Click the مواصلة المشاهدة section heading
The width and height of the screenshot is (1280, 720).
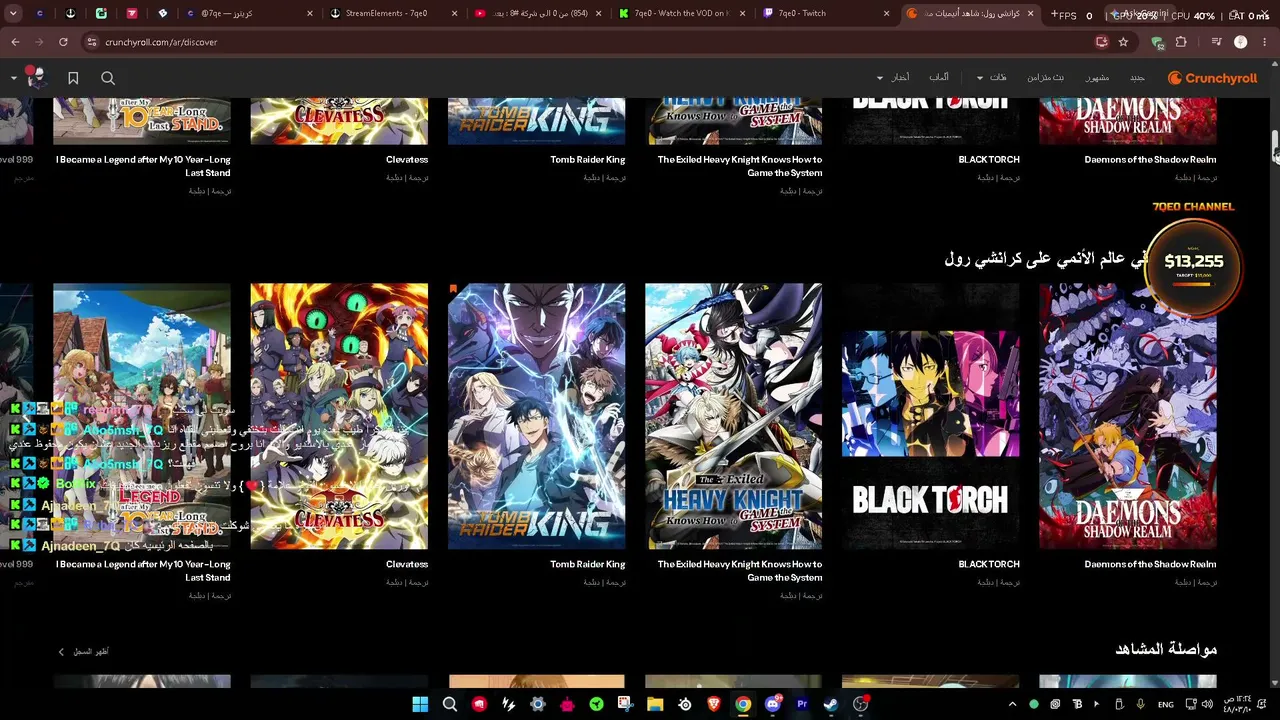(1166, 650)
